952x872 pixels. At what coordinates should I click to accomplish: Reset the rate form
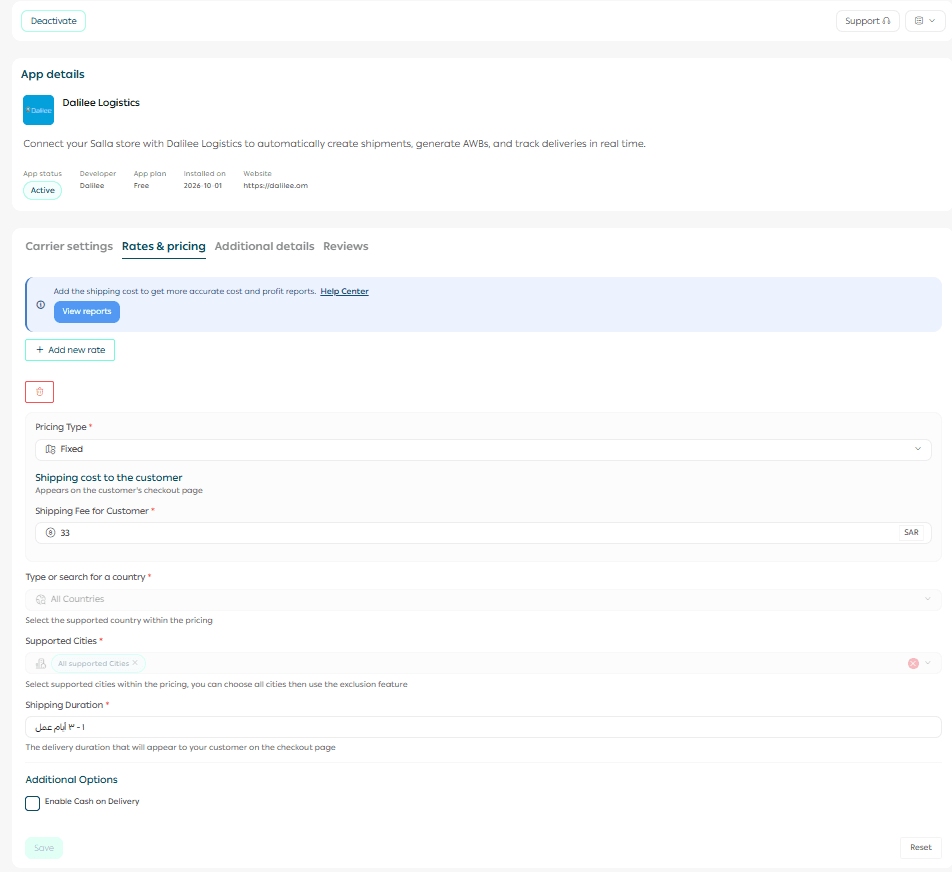[x=920, y=847]
